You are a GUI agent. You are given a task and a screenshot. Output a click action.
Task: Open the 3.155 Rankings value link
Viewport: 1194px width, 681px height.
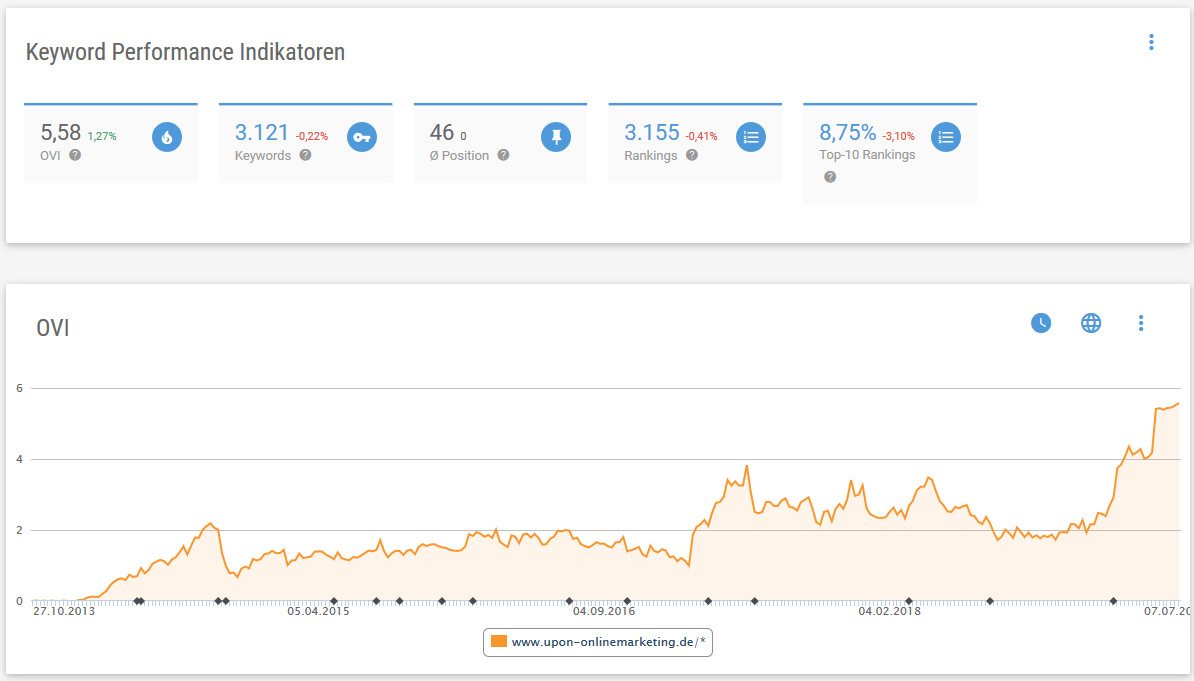pos(651,132)
